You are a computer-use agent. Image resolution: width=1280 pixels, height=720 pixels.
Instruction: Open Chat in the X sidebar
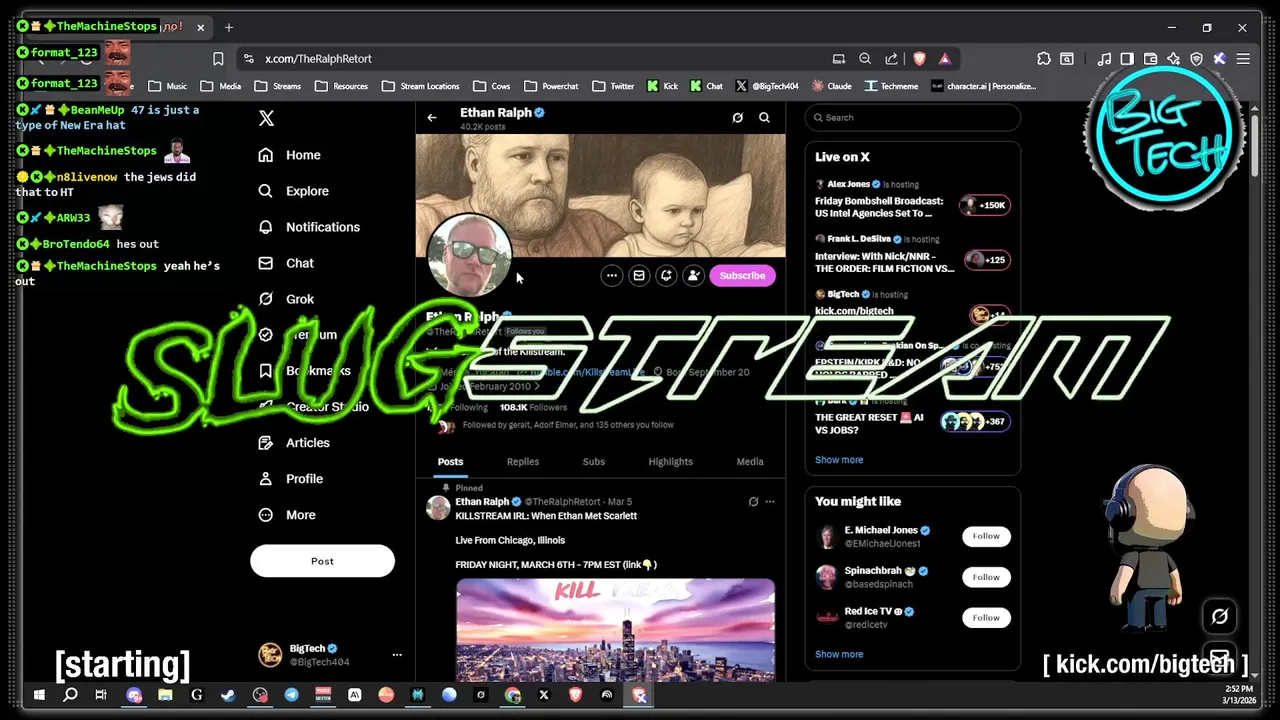pyautogui.click(x=285, y=263)
